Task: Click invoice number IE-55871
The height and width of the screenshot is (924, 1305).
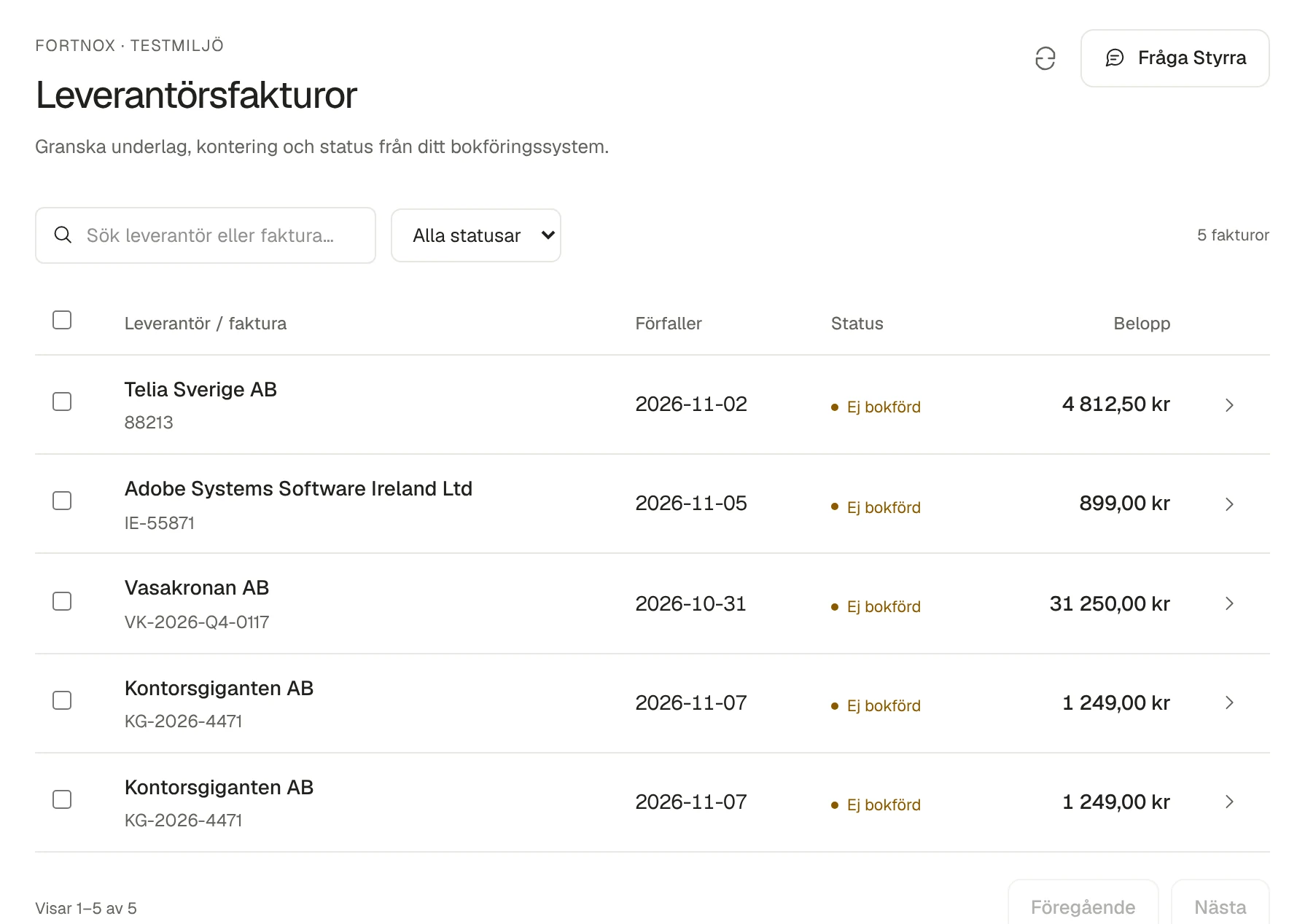Action: pyautogui.click(x=160, y=523)
